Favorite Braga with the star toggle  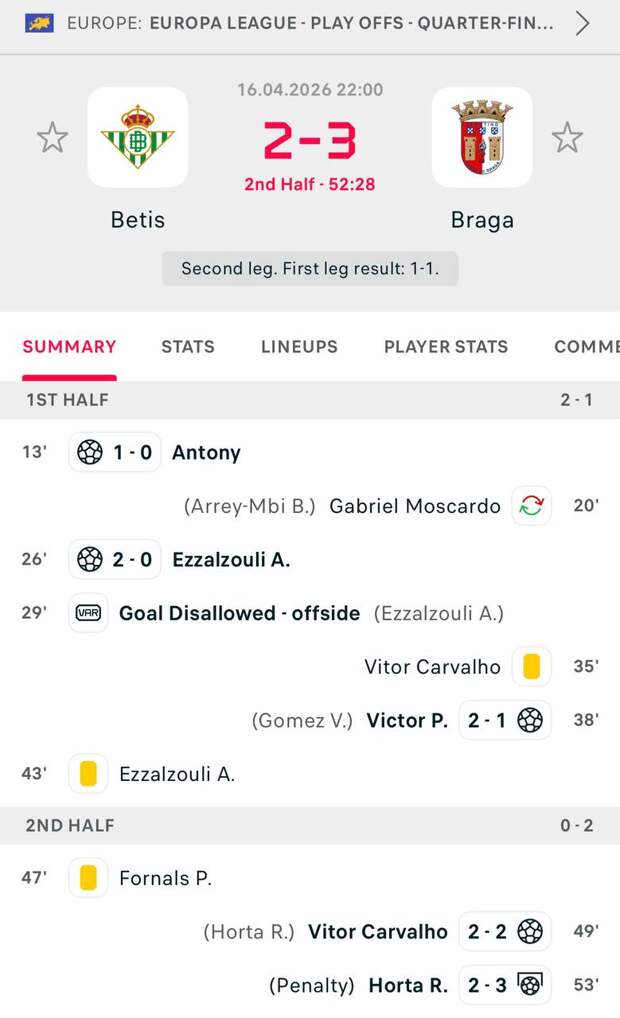567,137
